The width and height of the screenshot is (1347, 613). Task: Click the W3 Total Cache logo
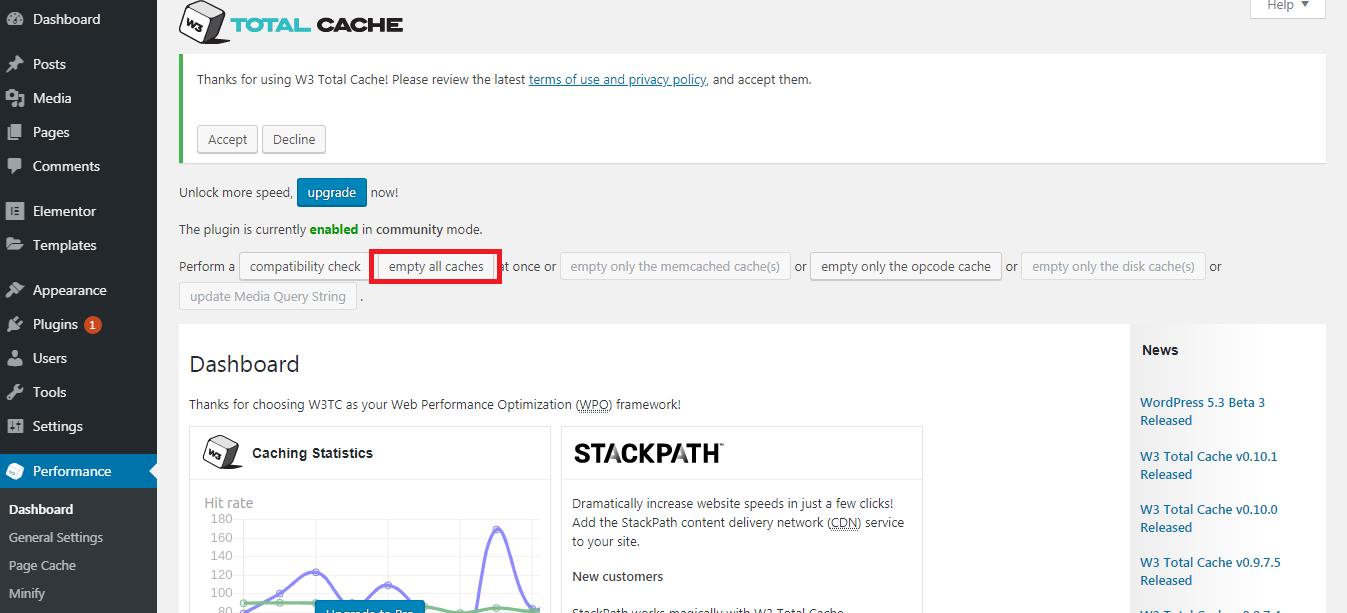point(291,23)
